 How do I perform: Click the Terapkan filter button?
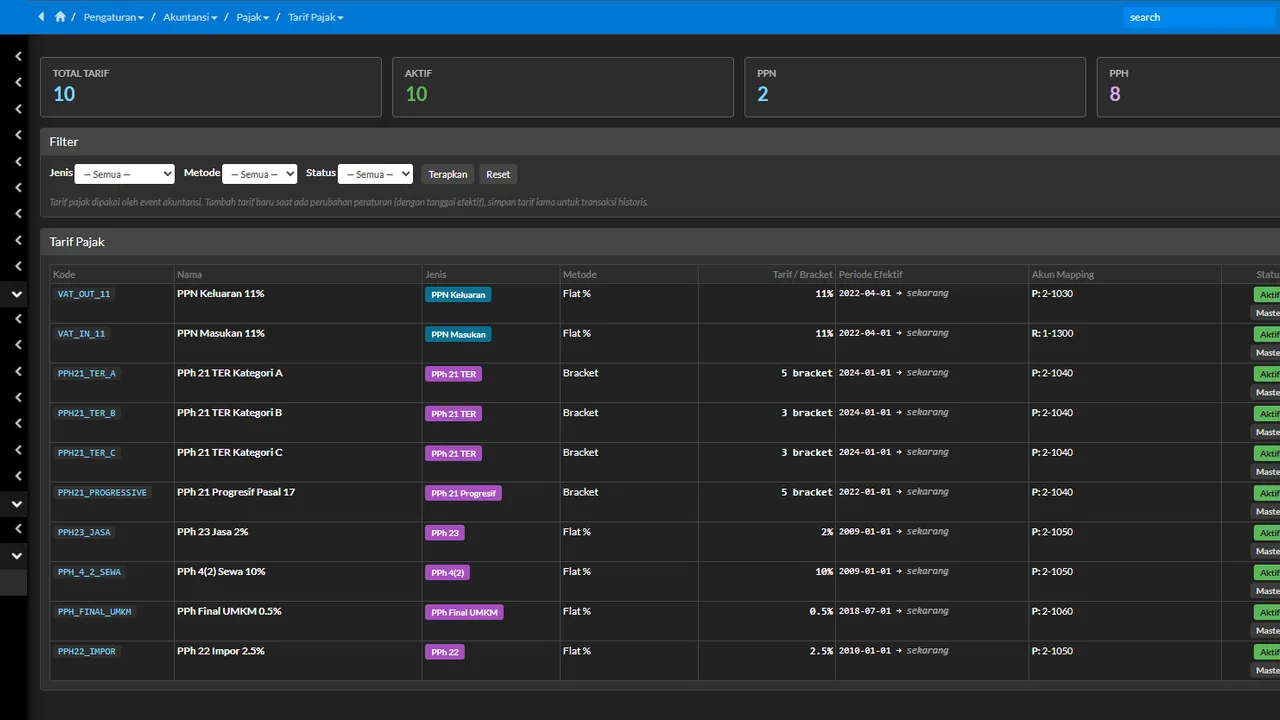[448, 174]
